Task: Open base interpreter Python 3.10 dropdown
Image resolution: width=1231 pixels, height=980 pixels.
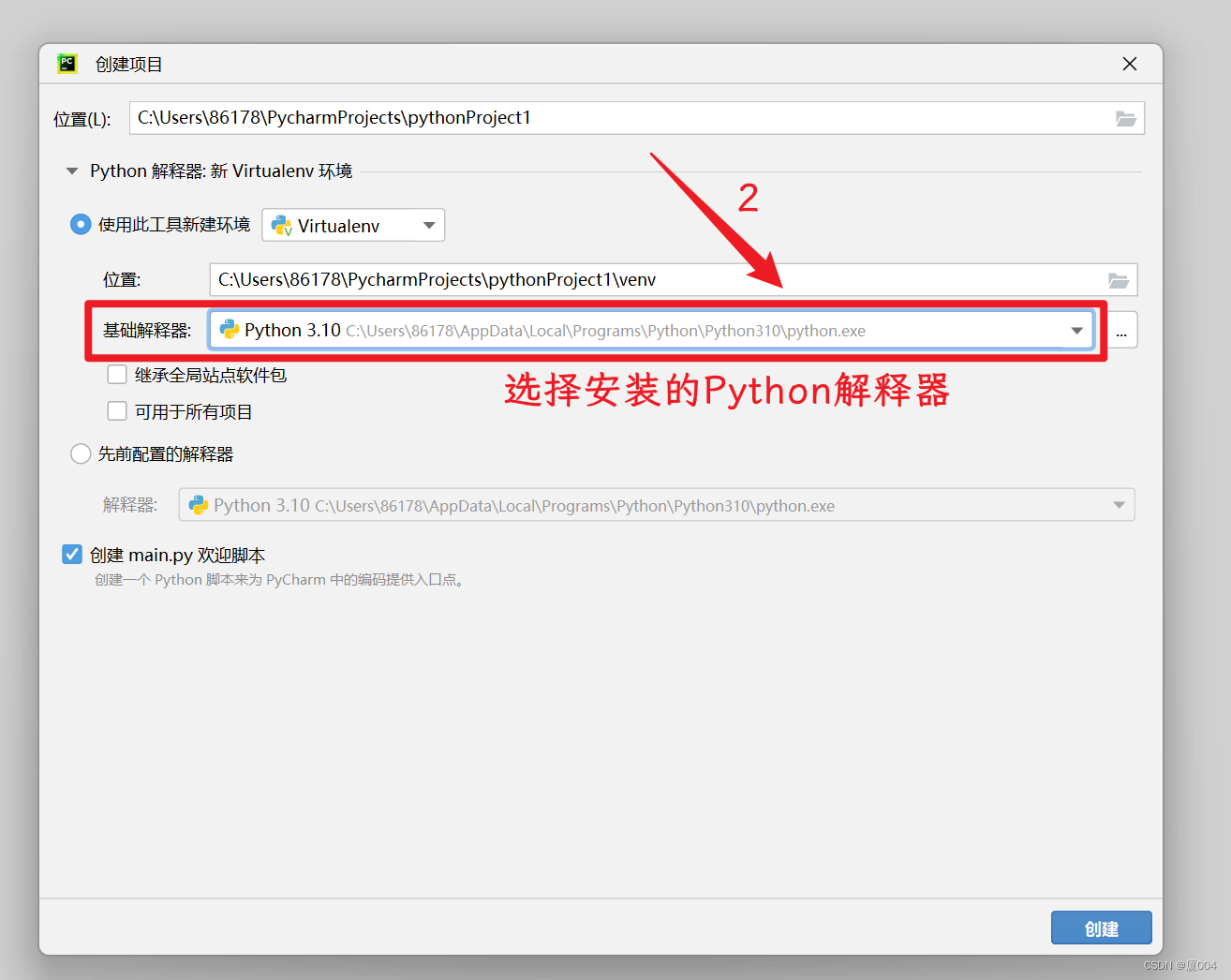Action: point(651,331)
